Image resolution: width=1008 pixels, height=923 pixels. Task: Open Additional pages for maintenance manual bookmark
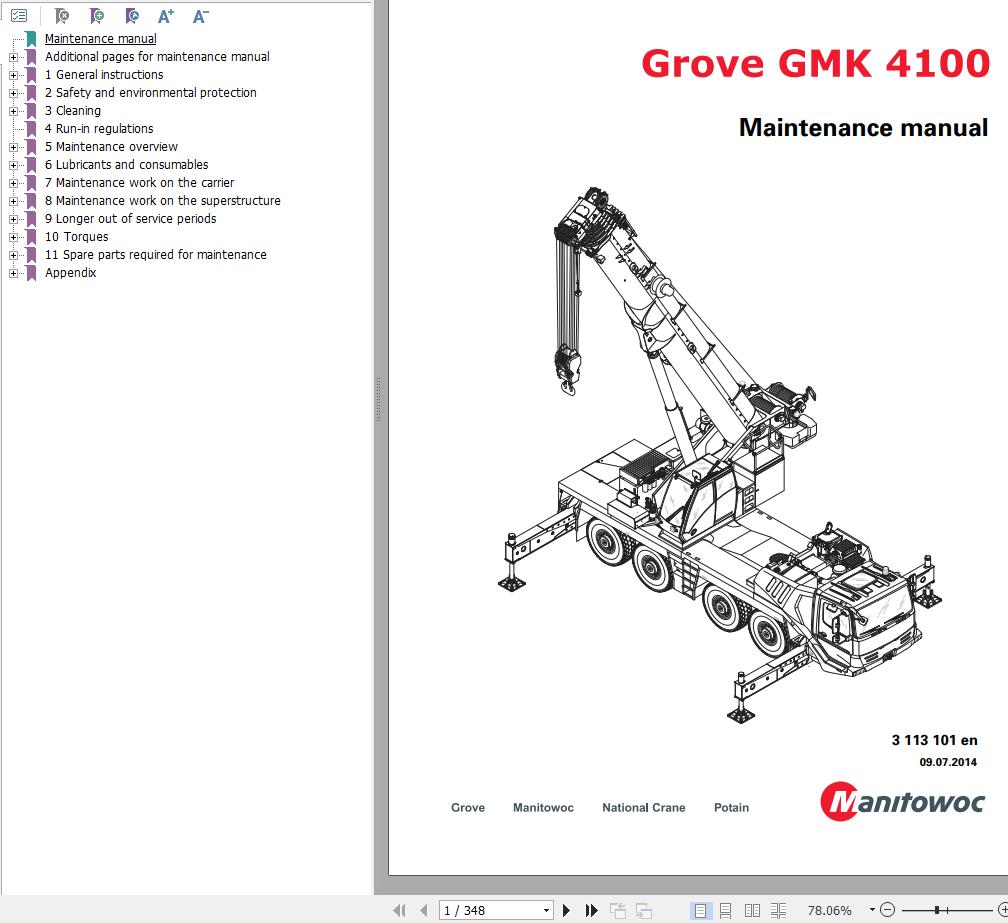click(158, 57)
